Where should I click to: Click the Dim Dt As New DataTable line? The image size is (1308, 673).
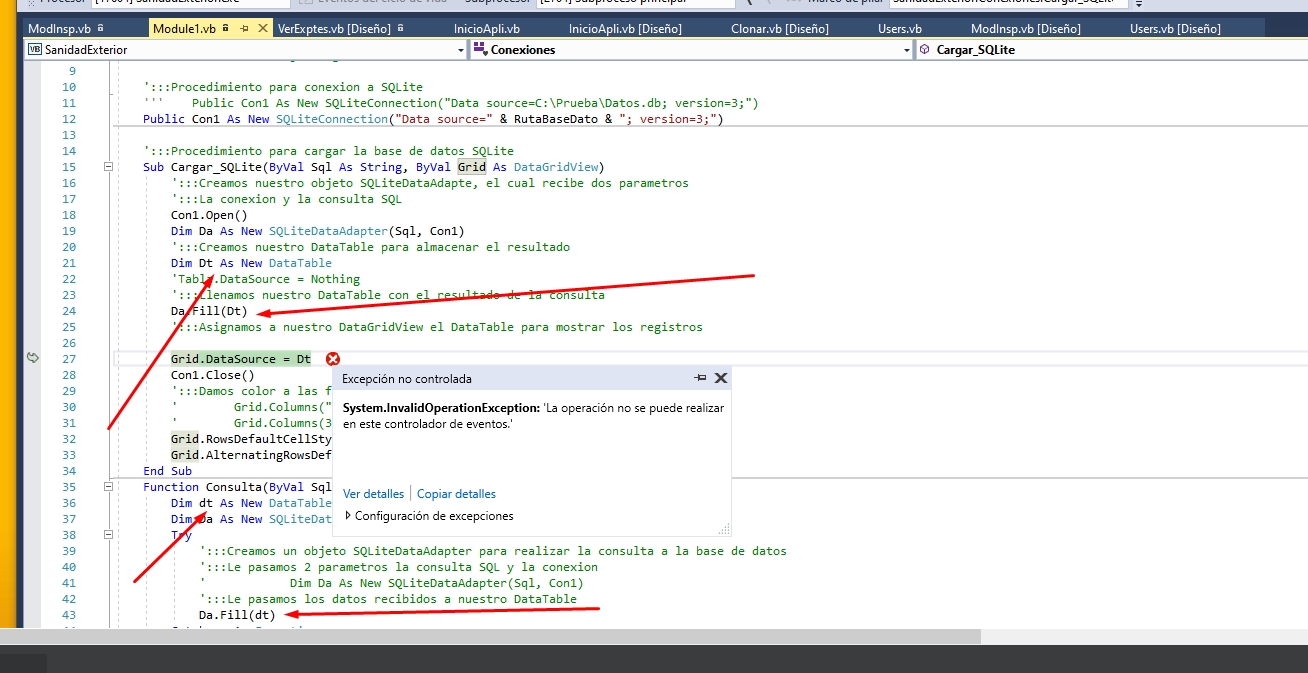[251, 263]
